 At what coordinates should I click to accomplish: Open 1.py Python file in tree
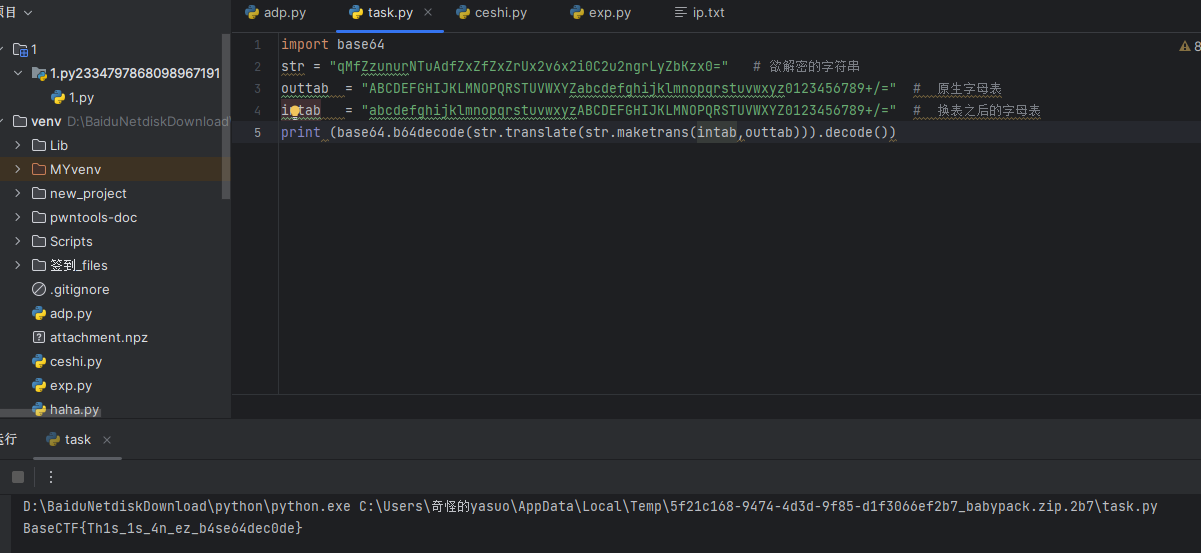tap(81, 97)
